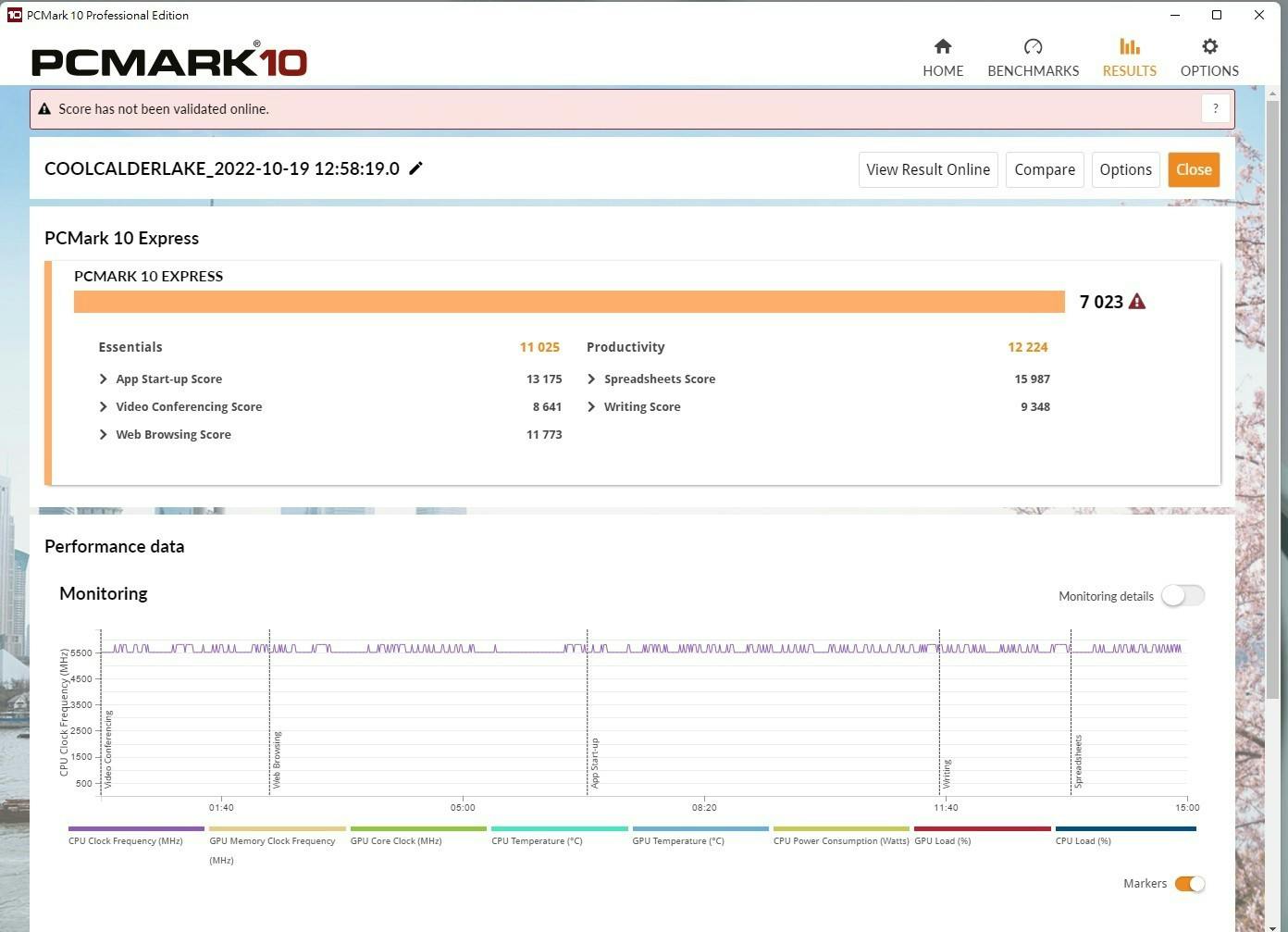Click the CPU Temperature legend color swatch

pyautogui.click(x=559, y=829)
